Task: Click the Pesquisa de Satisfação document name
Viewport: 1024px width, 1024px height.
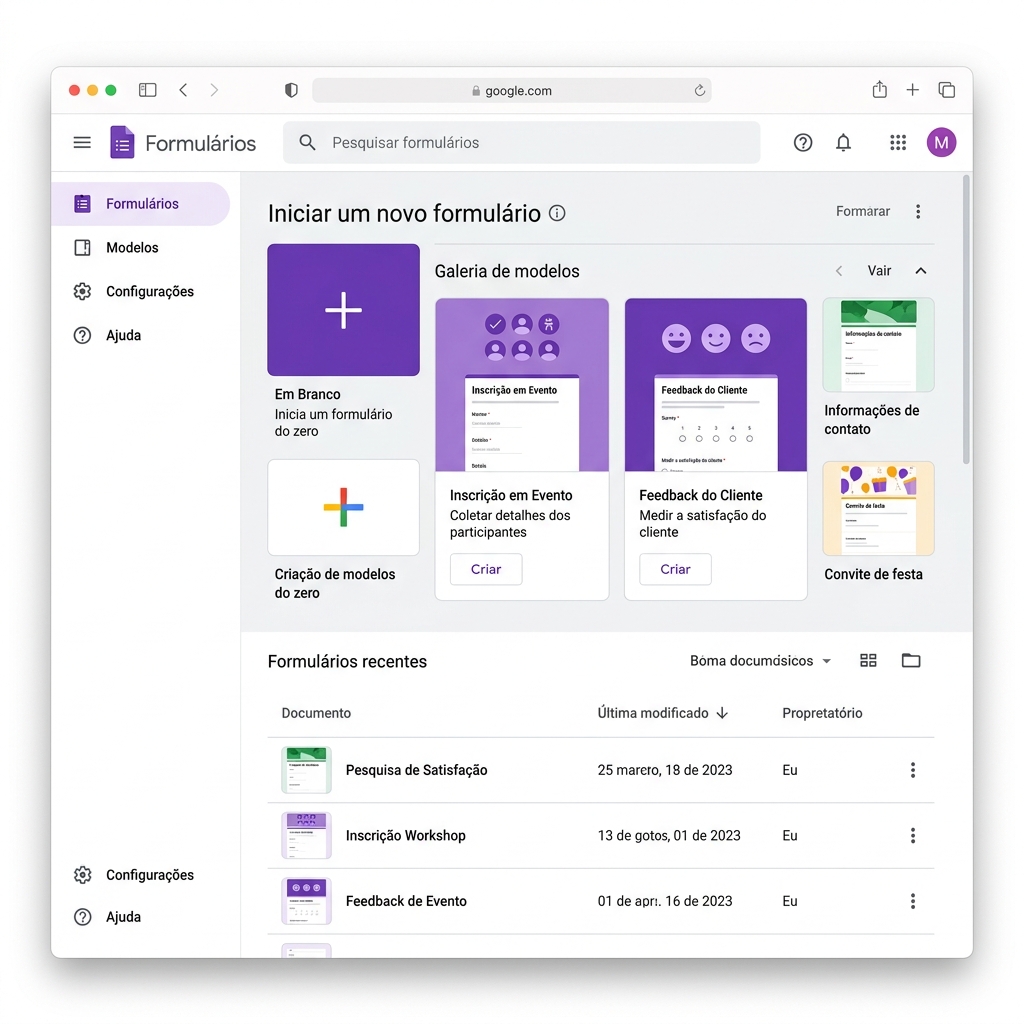Action: [417, 770]
